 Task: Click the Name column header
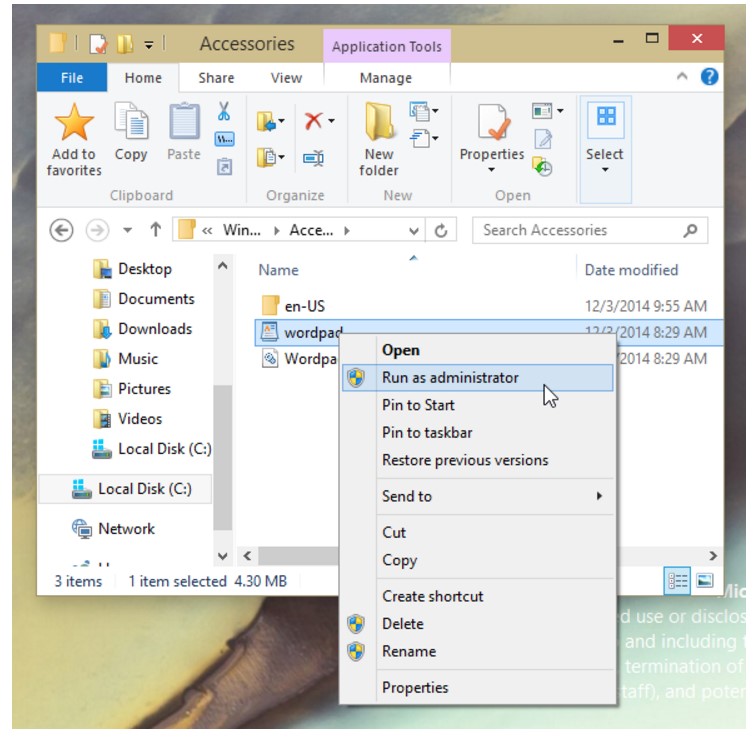point(278,270)
